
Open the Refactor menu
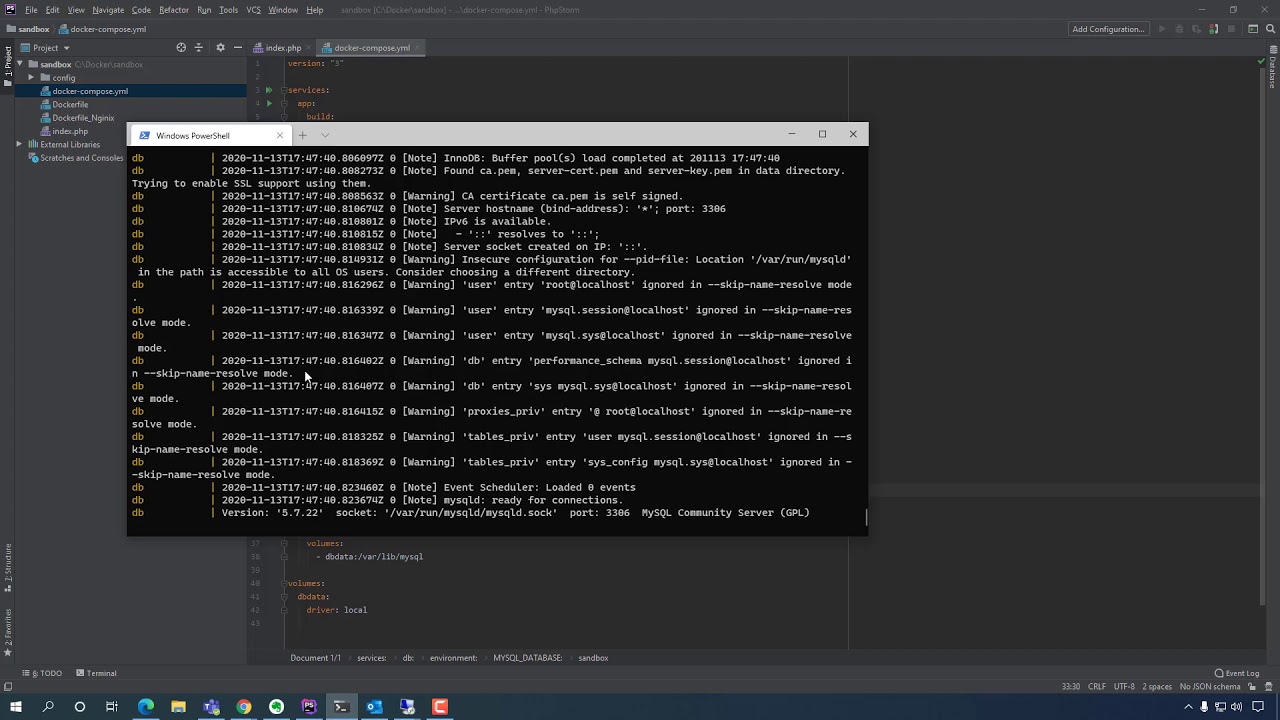[x=174, y=10]
